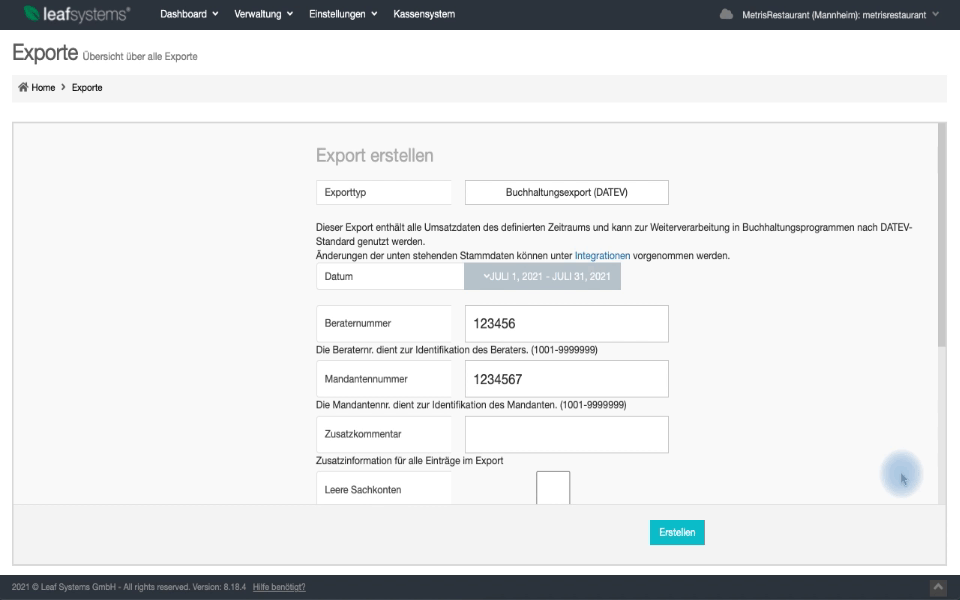Select the Exporttyp Buchhaltungsexport (DATEV) field
Image resolution: width=960 pixels, height=600 pixels.
coord(566,192)
